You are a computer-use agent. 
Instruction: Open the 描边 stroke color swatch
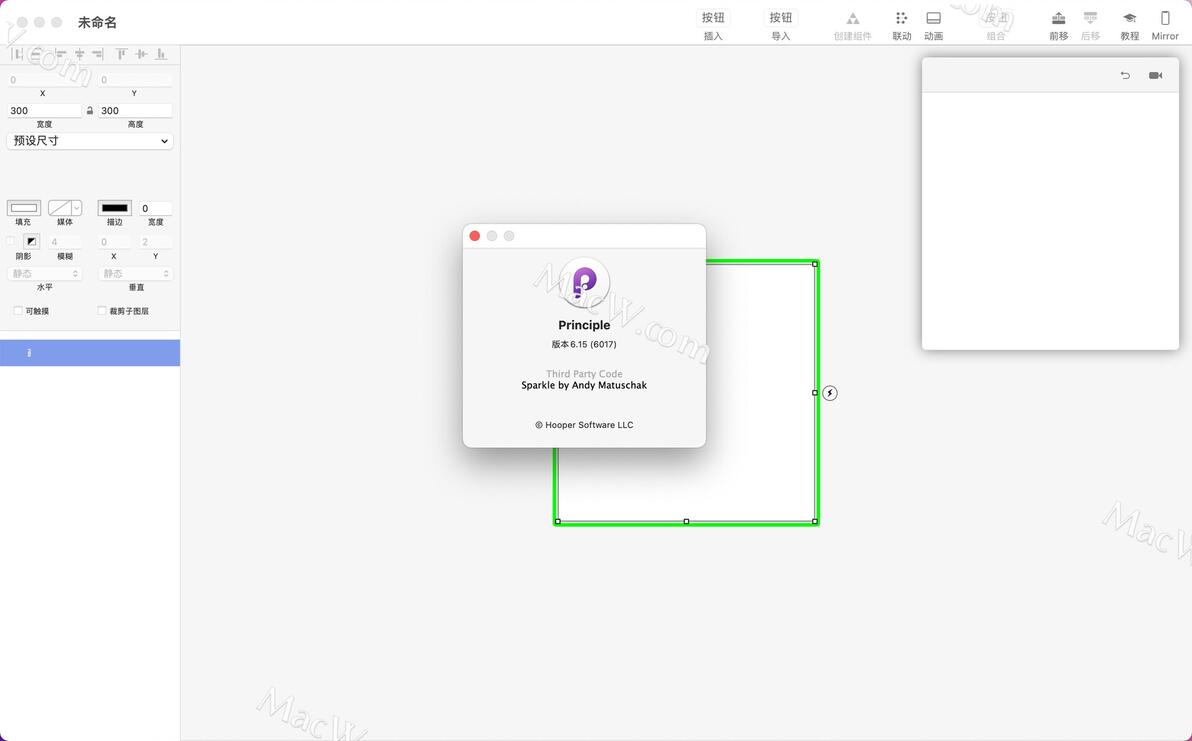115,208
